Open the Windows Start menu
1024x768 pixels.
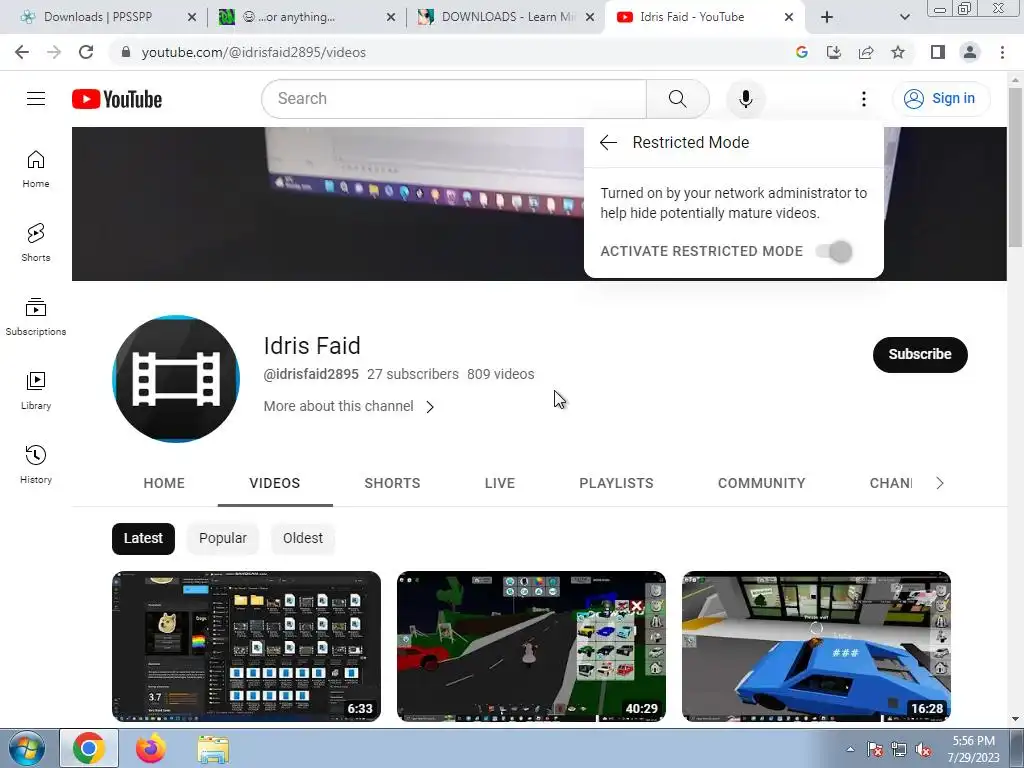pos(26,748)
